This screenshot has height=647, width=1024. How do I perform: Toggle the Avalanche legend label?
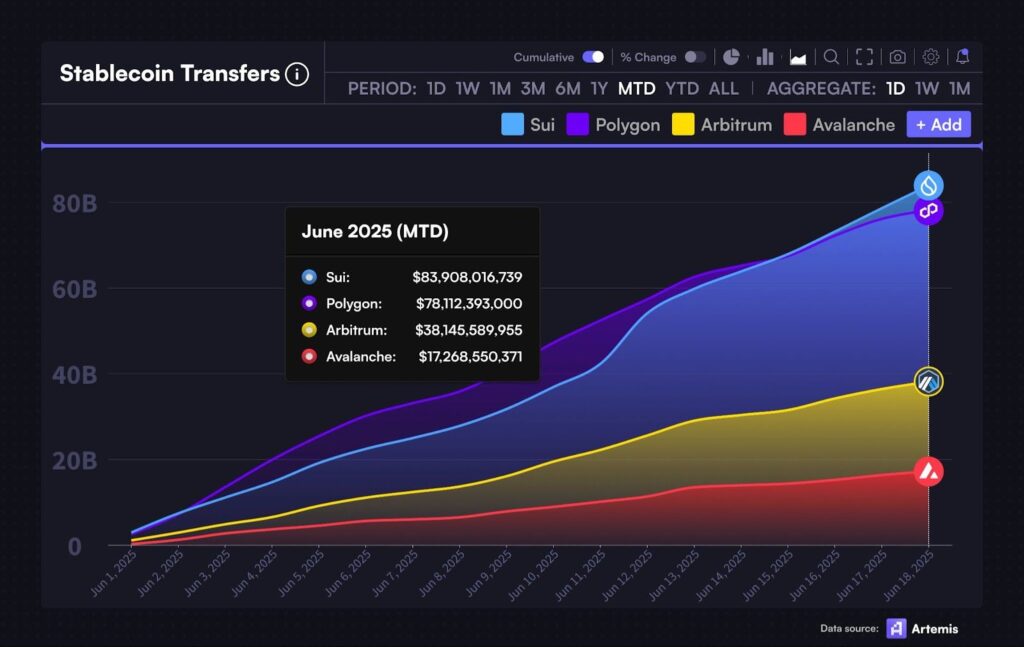coord(854,125)
